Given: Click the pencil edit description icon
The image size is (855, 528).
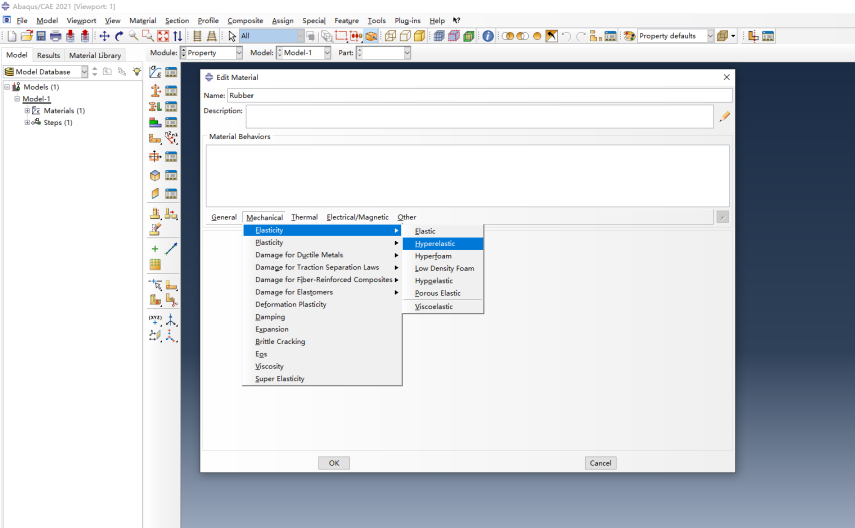Looking at the screenshot, I should [724, 116].
